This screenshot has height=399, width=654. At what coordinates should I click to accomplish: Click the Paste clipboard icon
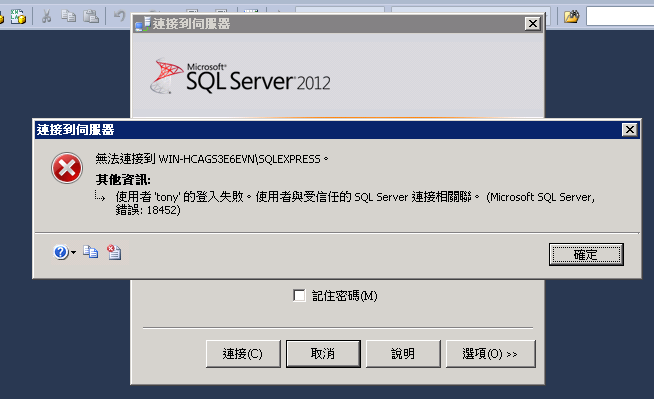[x=91, y=16]
